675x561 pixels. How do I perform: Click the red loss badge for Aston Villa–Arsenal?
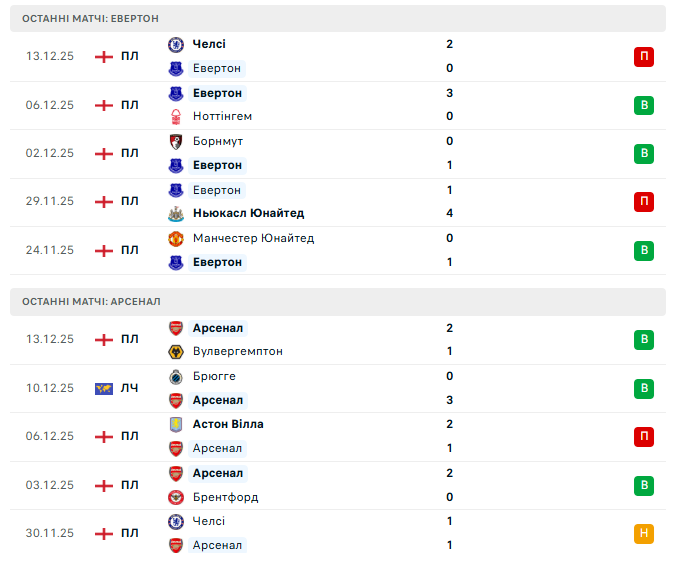(x=643, y=436)
